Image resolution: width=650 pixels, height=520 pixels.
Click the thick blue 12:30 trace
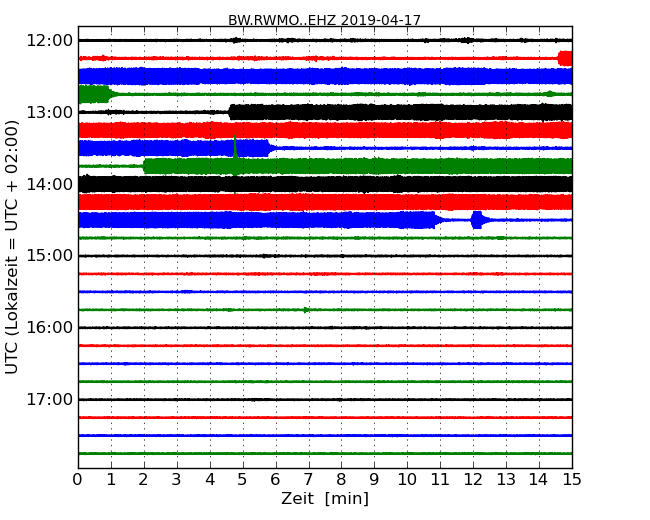click(325, 76)
